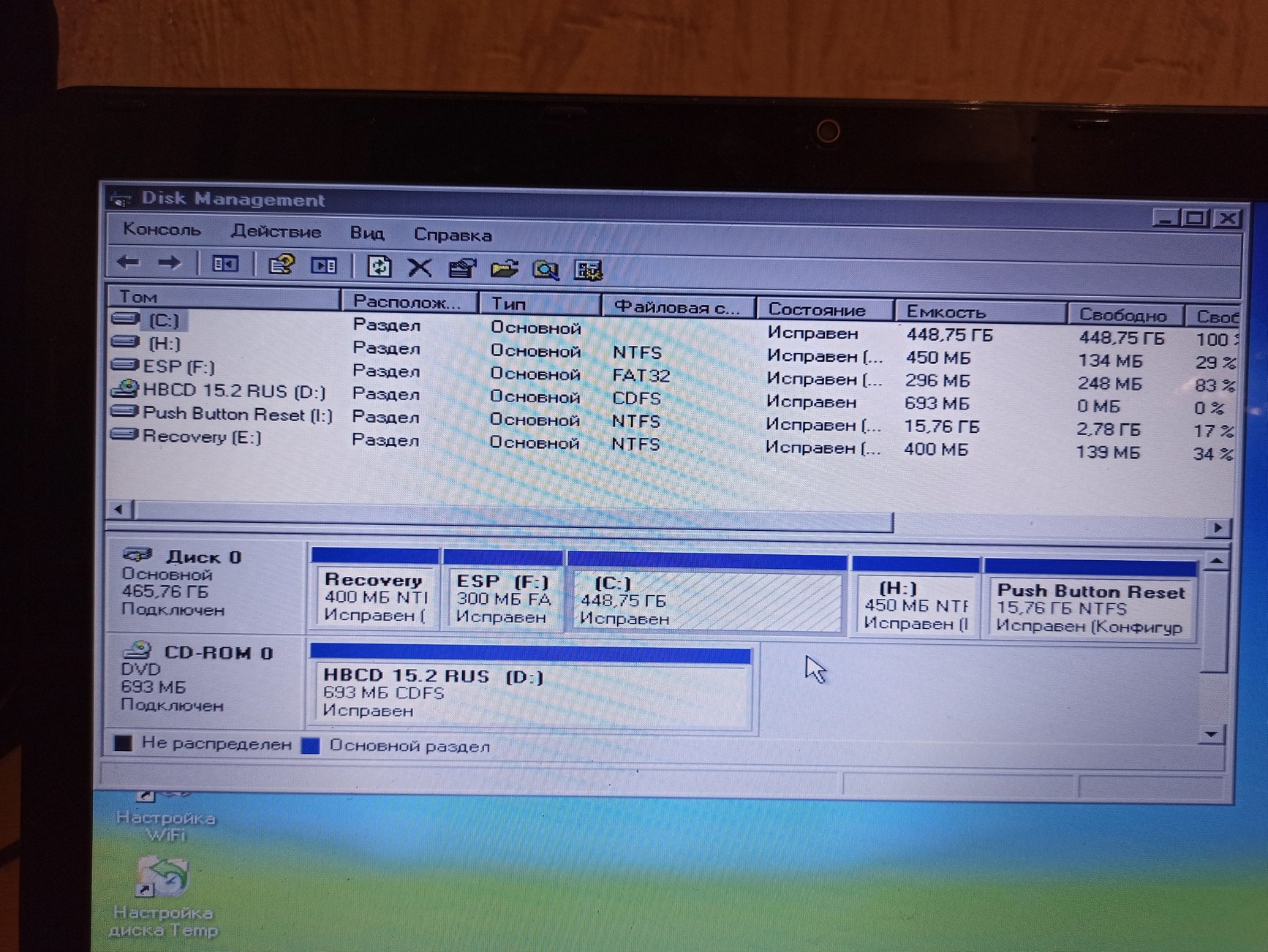Click the Open folder icon in toolbar
Image resolution: width=1268 pixels, height=952 pixels.
[x=504, y=269]
